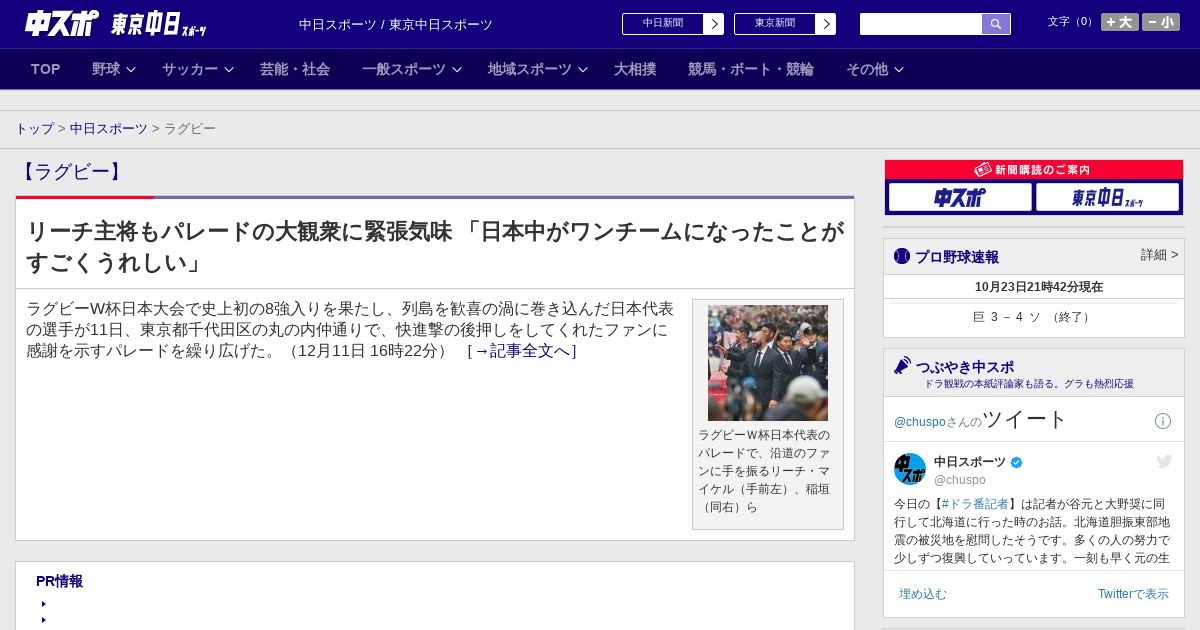
Task: Expand the その他 dropdown chevron
Action: coord(899,70)
